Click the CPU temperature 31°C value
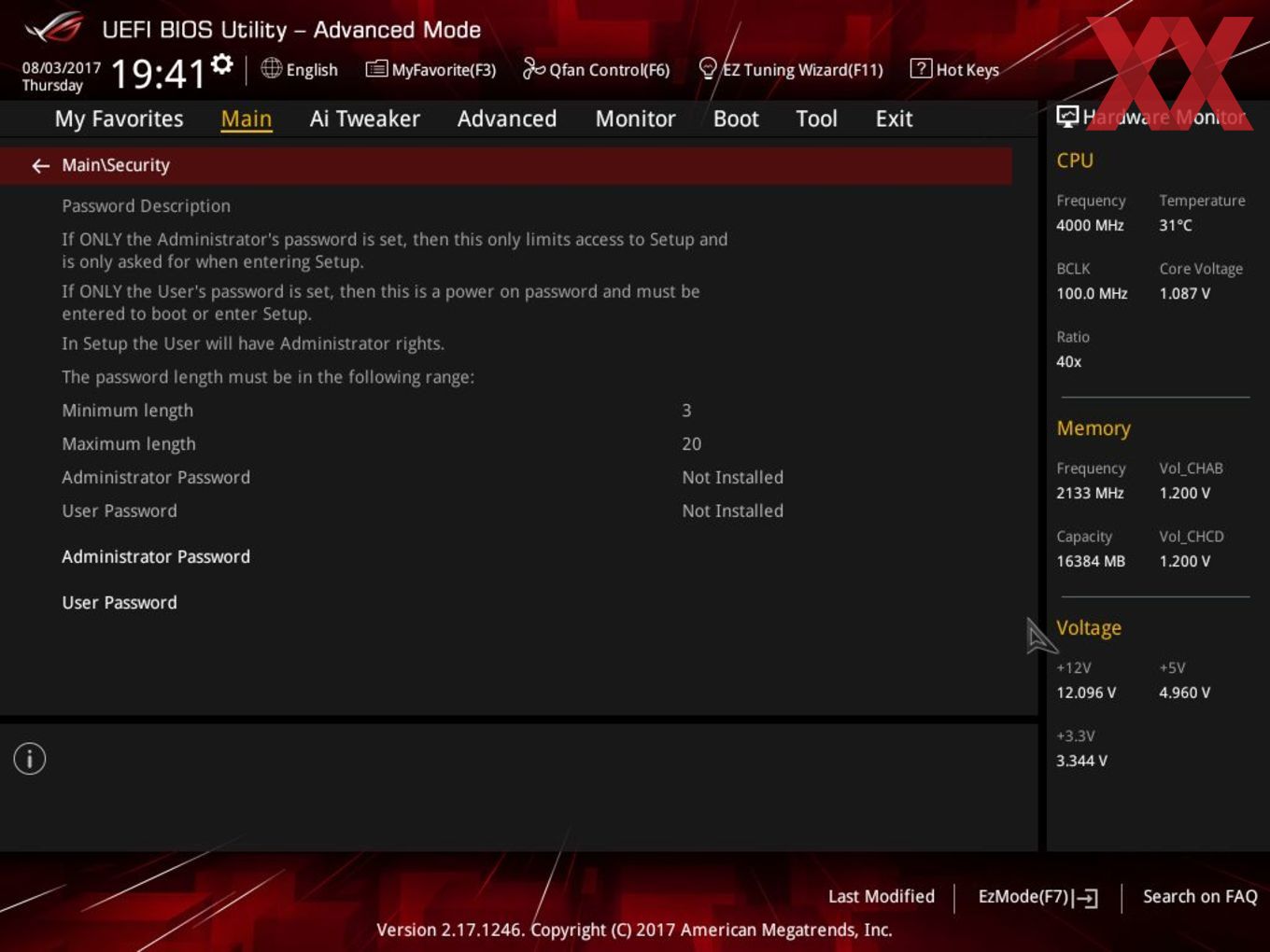The width and height of the screenshot is (1270, 952). (x=1176, y=226)
